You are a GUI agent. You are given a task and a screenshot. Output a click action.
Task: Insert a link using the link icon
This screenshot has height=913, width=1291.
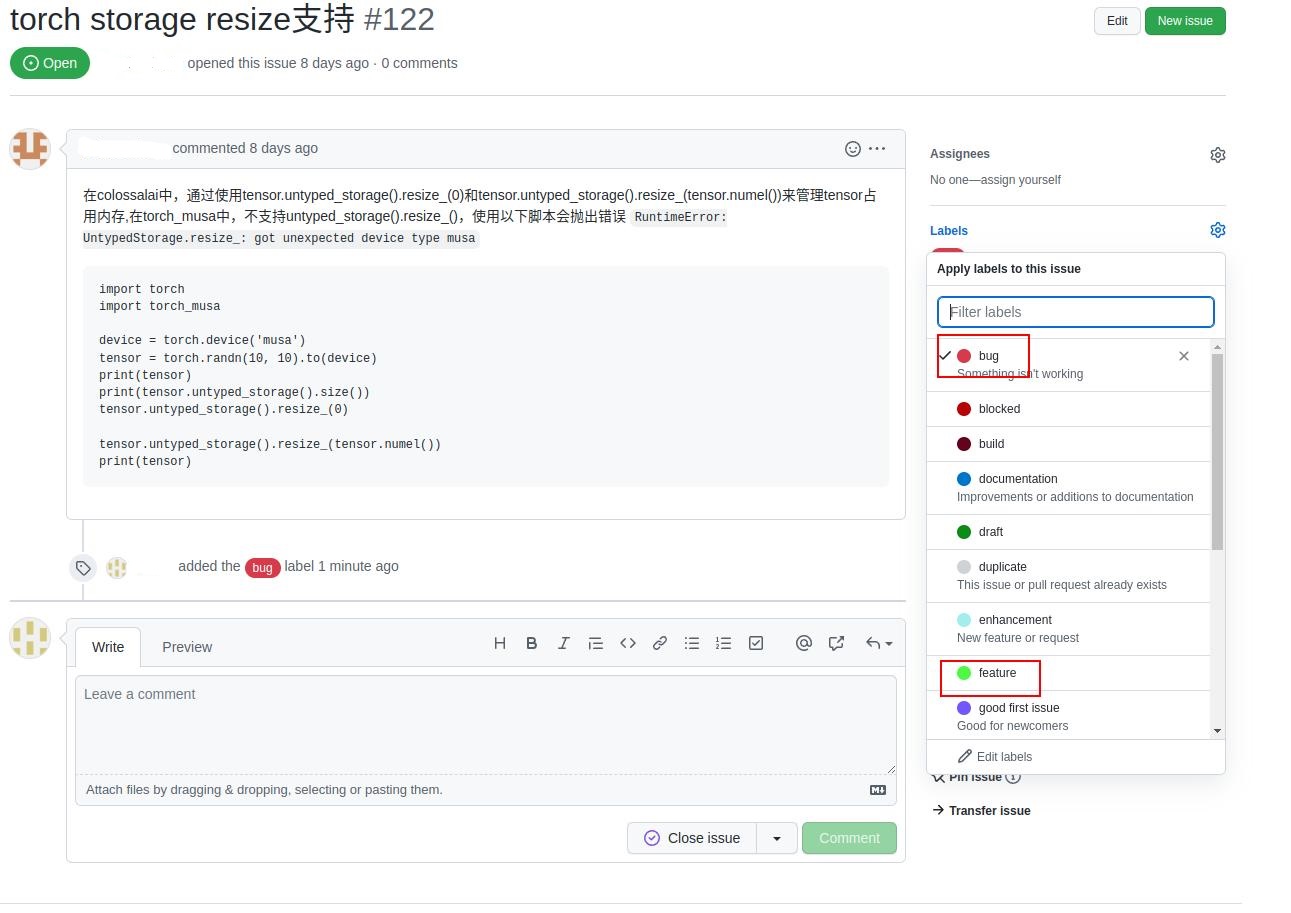click(660, 643)
